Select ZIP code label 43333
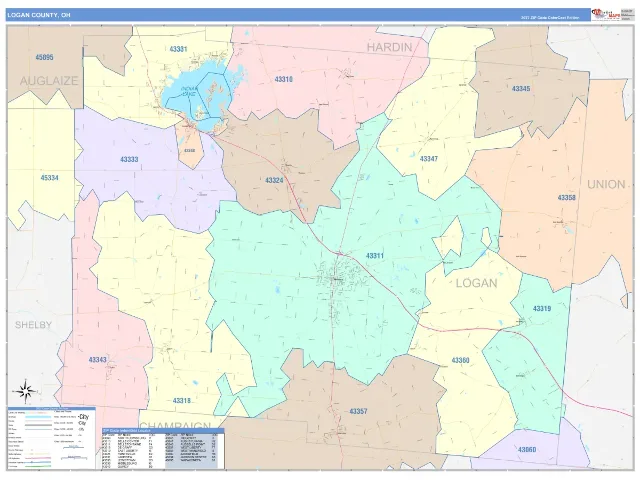Screen dimensions: 640x480 [129, 160]
